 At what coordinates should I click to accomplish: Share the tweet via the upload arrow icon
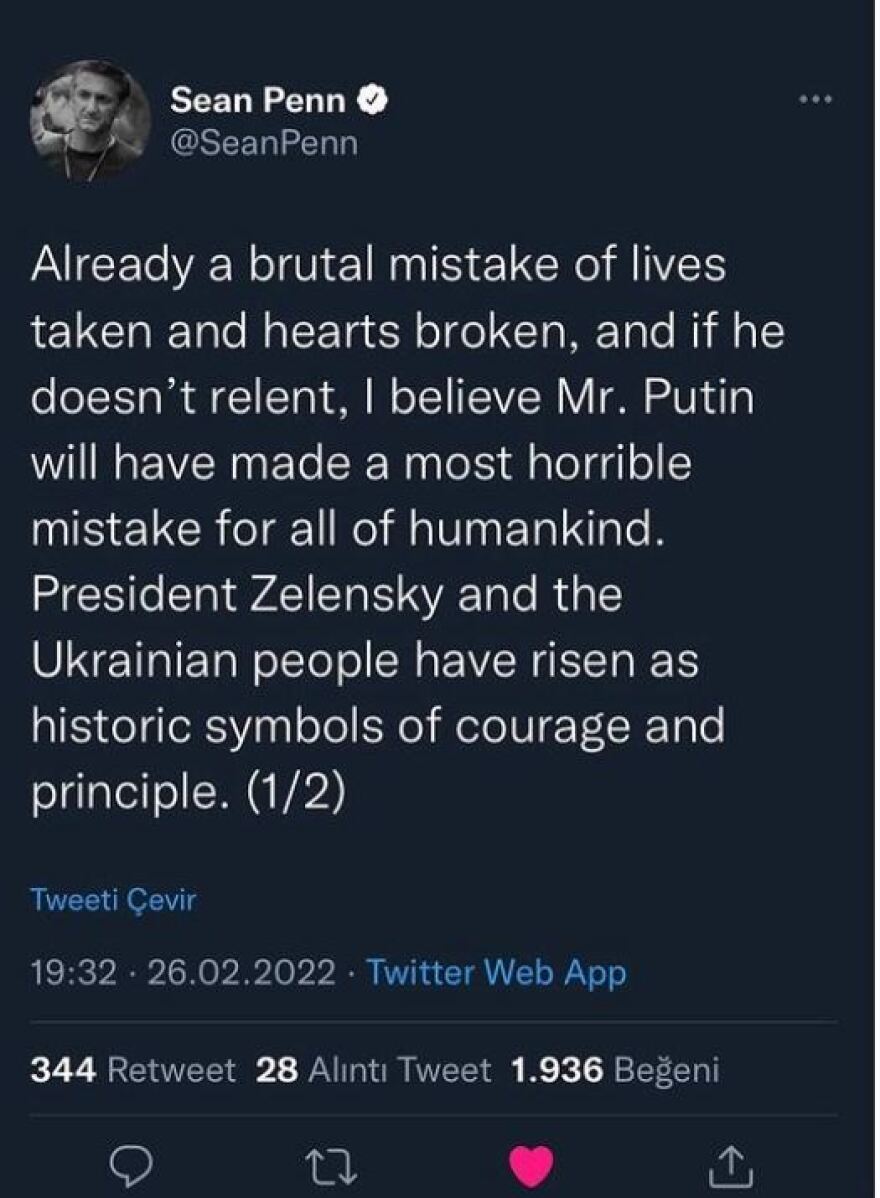click(x=732, y=1164)
